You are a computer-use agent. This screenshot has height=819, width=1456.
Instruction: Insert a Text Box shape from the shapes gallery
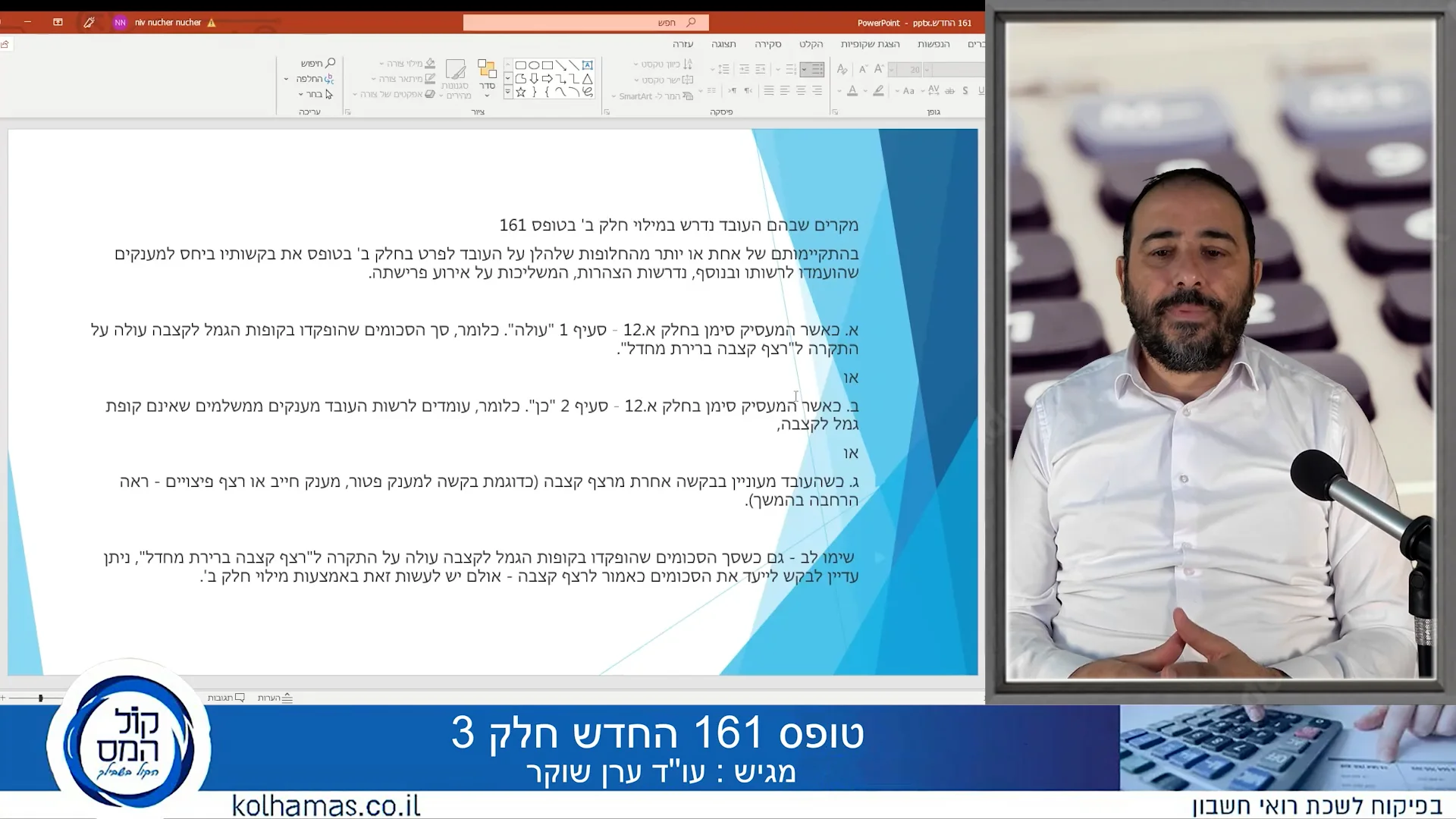588,64
